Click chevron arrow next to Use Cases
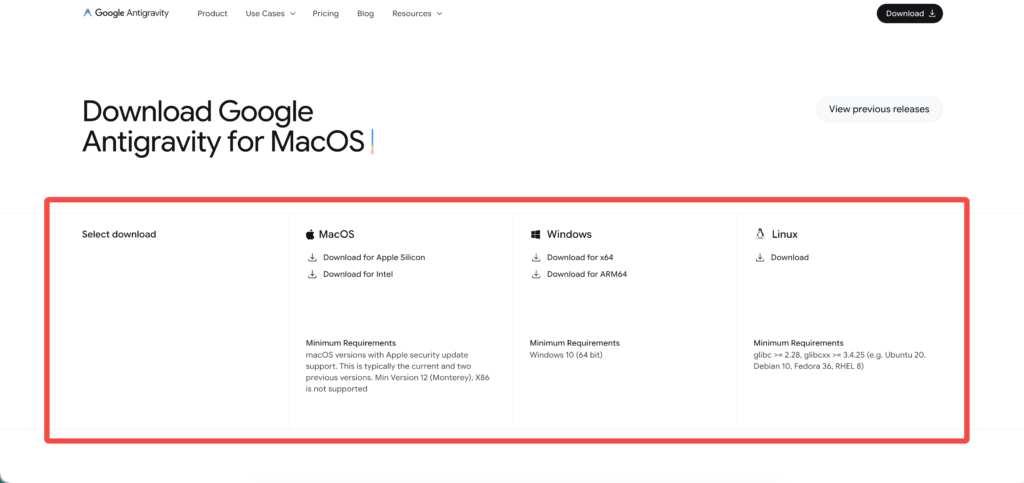 (x=292, y=14)
